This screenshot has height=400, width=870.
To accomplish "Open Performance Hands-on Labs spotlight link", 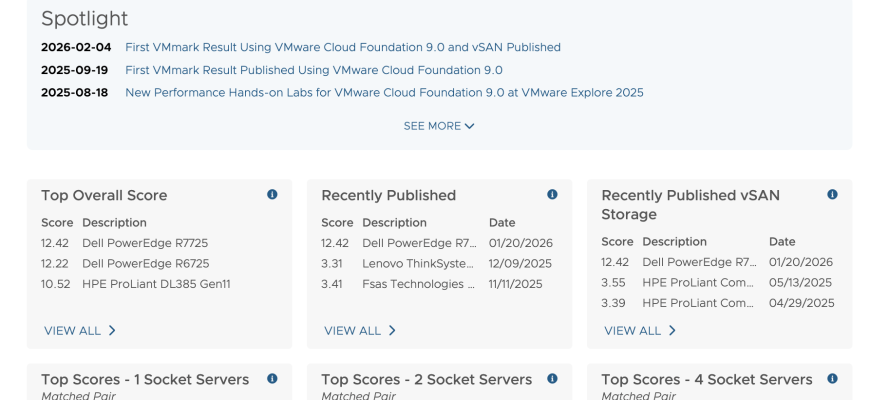I will 384,93.
